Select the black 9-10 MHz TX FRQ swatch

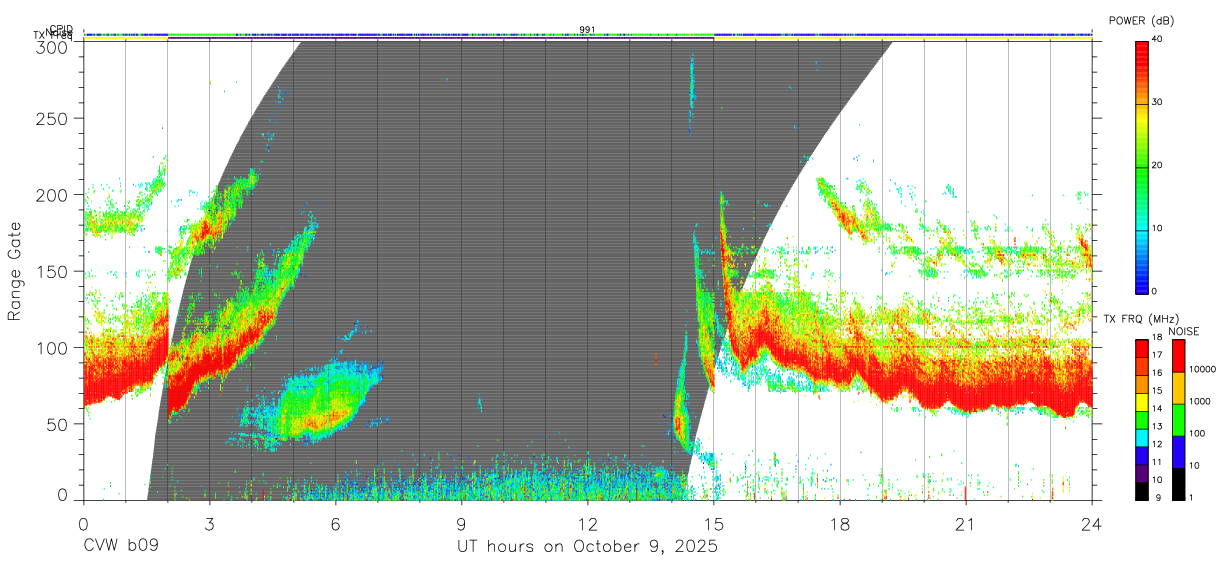click(1141, 491)
